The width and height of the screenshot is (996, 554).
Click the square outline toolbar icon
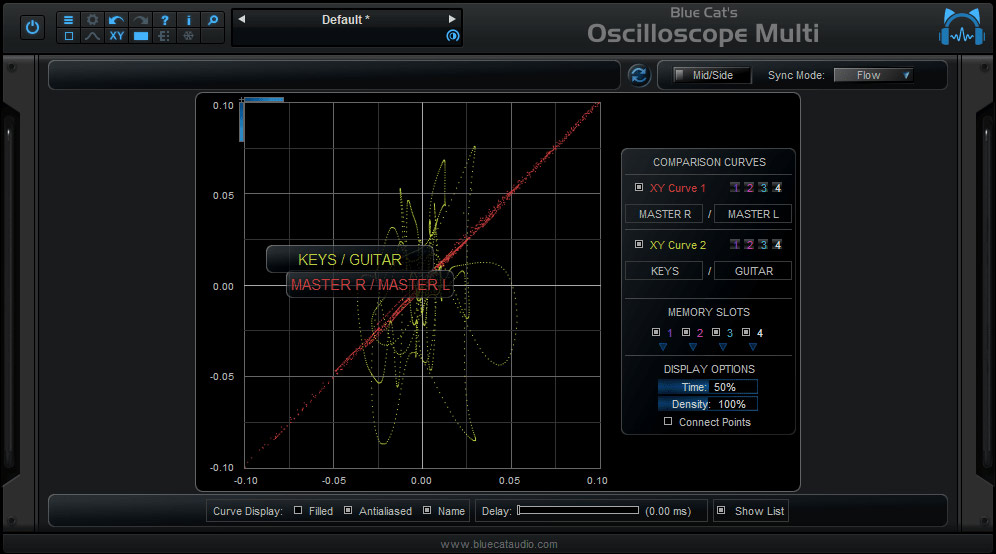point(69,36)
